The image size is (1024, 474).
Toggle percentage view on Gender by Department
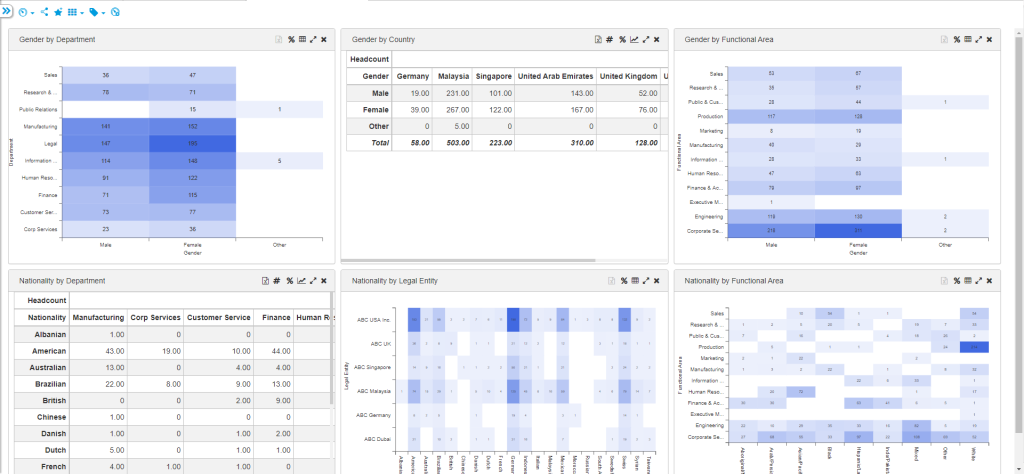pyautogui.click(x=291, y=40)
